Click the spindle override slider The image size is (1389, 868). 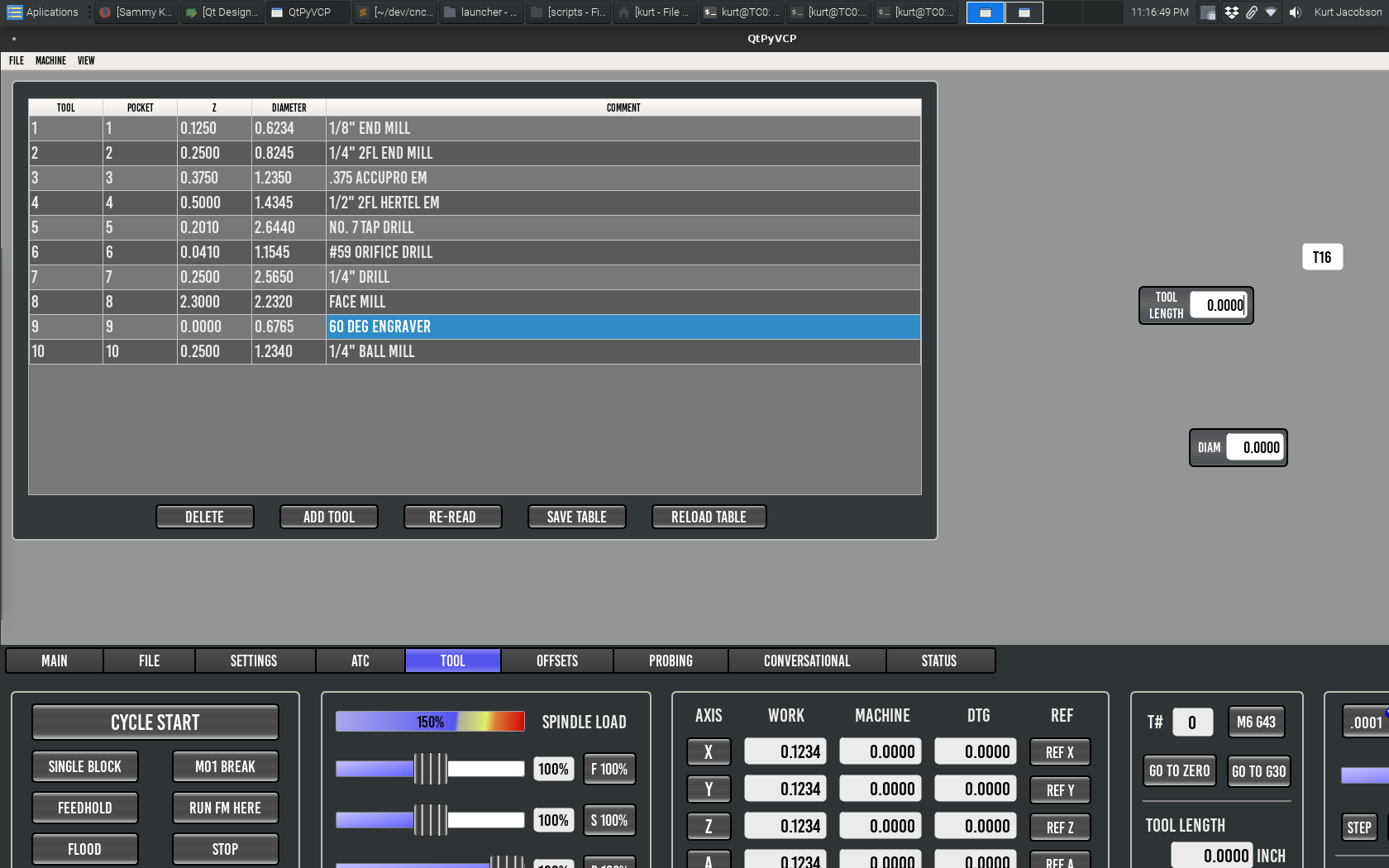pos(430,820)
